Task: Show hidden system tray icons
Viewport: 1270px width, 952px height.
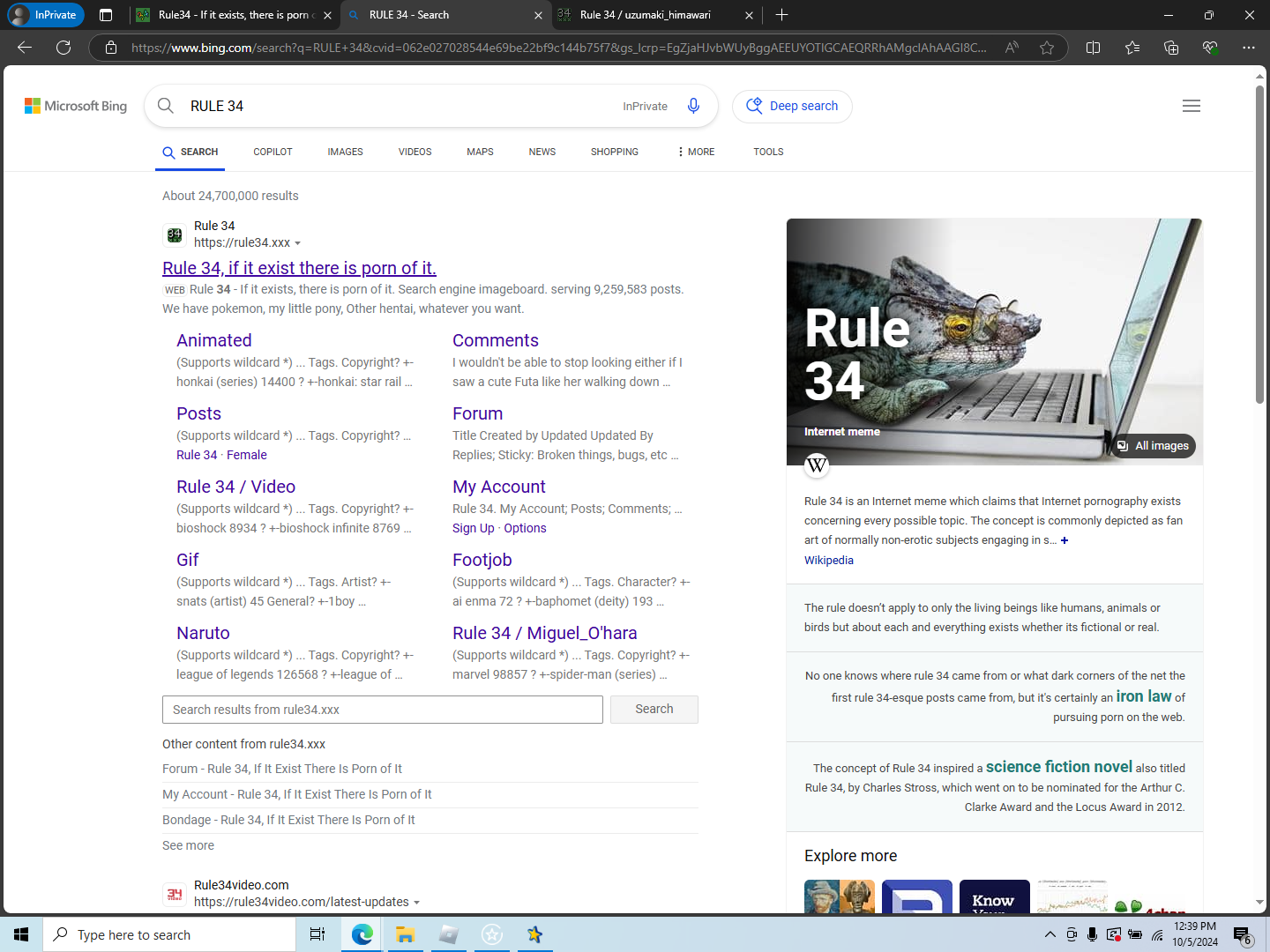Action: coord(1050,934)
